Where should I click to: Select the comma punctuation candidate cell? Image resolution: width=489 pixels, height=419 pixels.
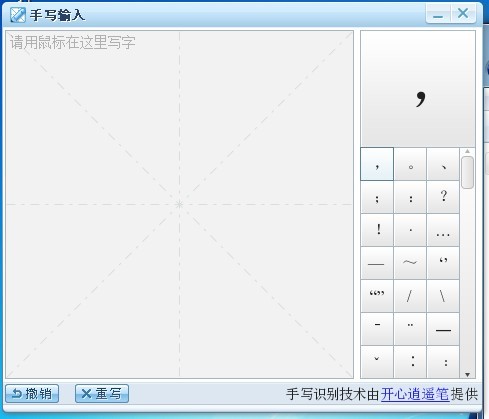[377, 164]
